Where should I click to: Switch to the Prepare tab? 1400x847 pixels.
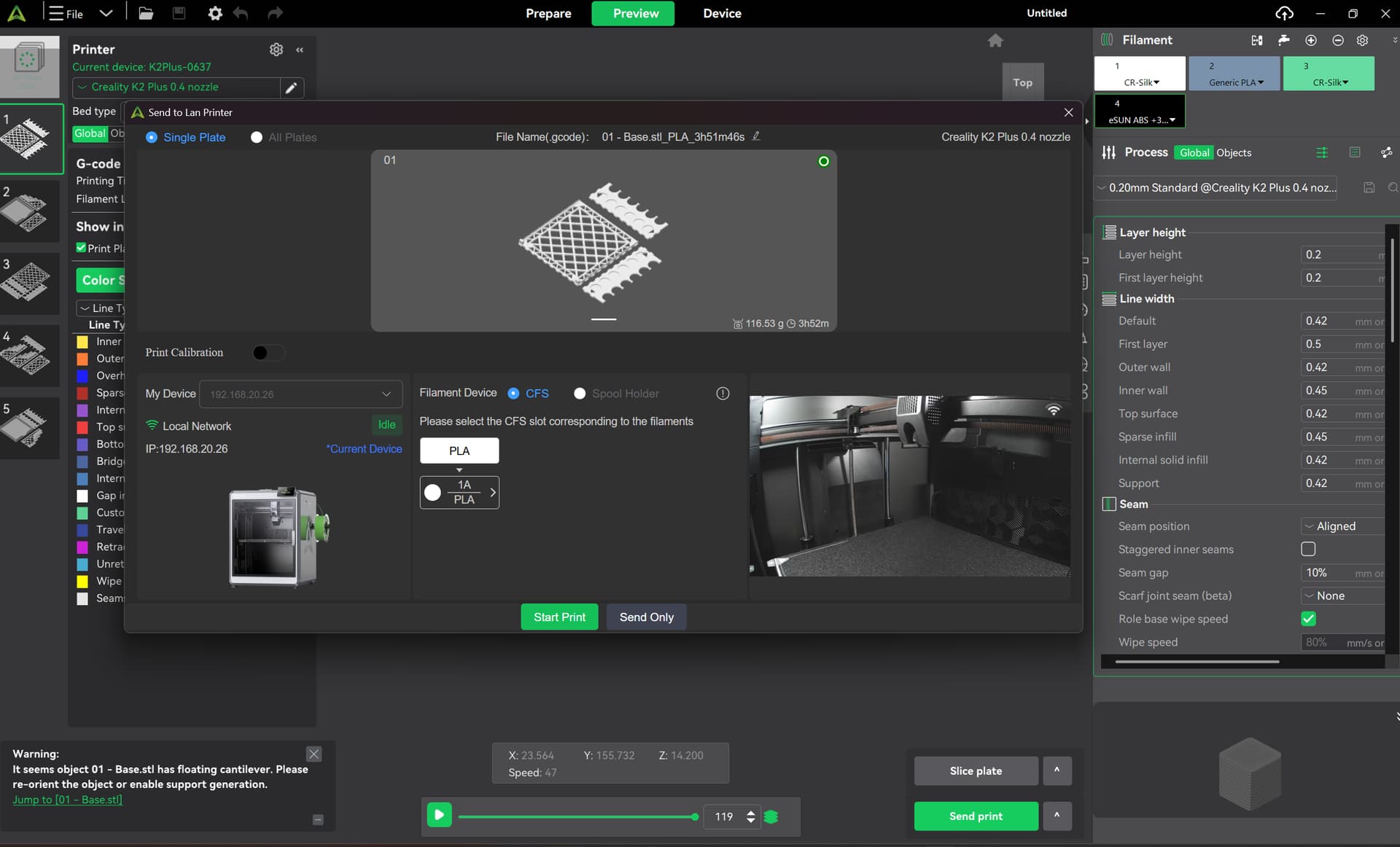[x=548, y=13]
